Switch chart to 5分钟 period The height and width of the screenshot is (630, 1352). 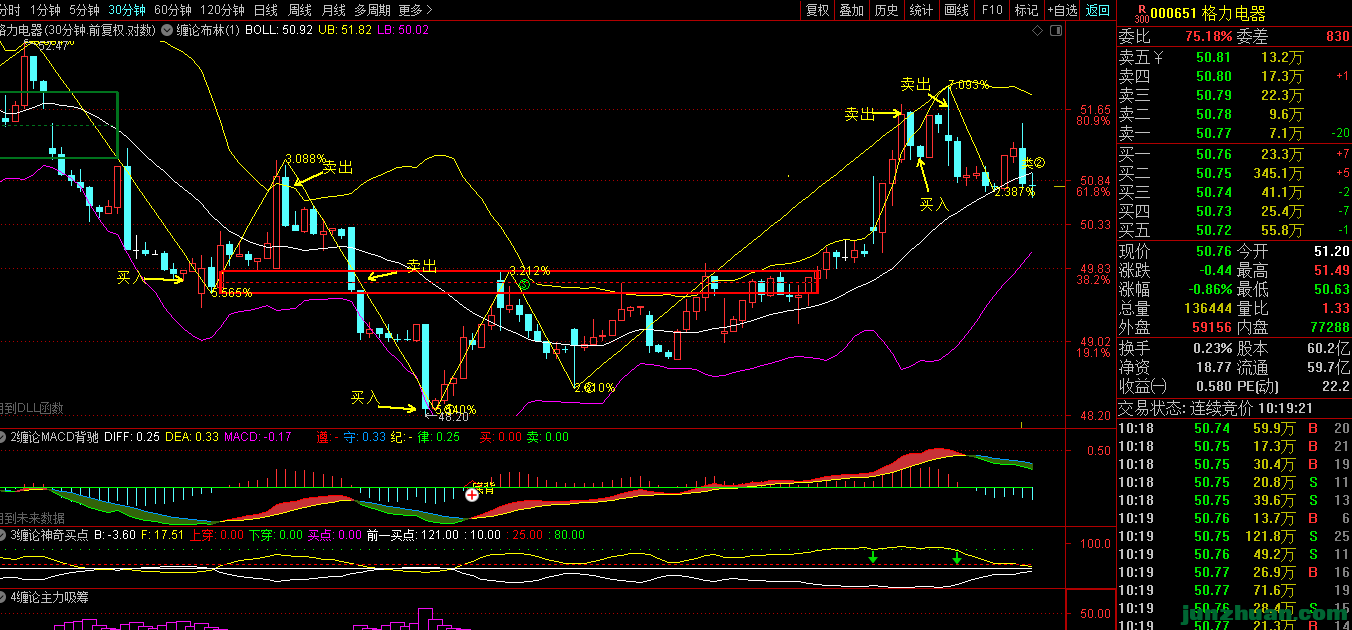(84, 10)
